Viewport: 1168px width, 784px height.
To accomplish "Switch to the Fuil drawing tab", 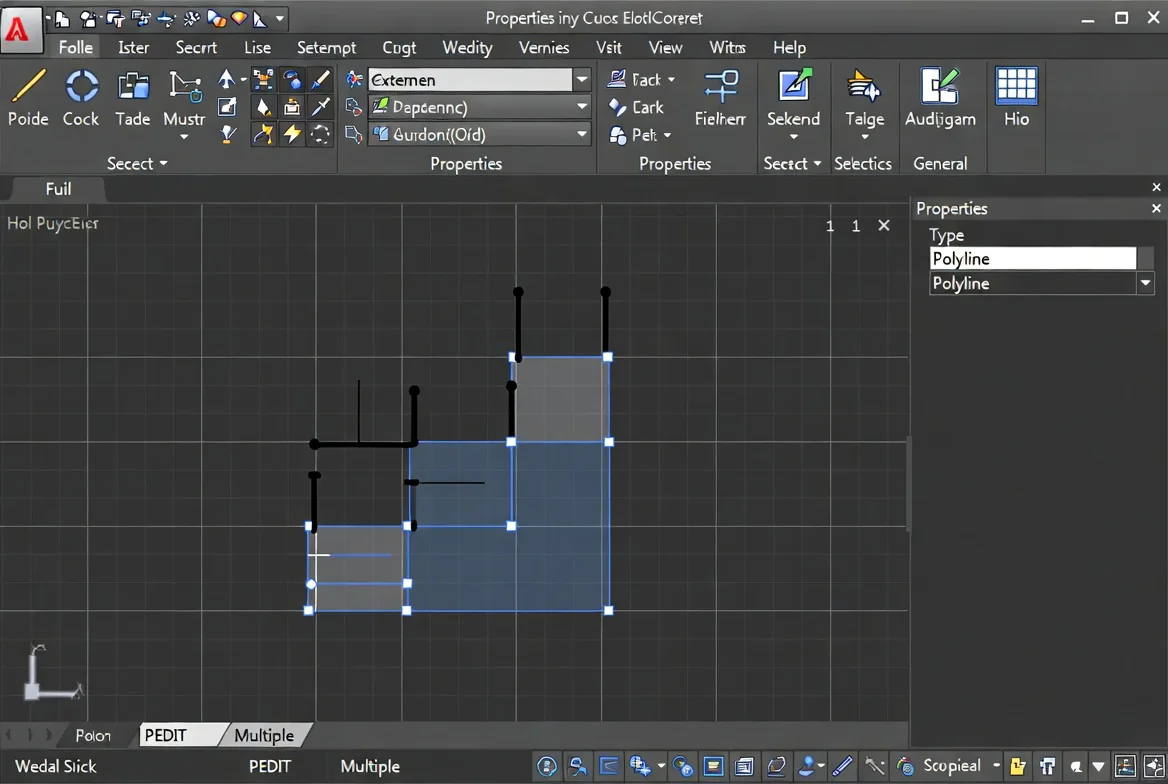I will point(58,189).
